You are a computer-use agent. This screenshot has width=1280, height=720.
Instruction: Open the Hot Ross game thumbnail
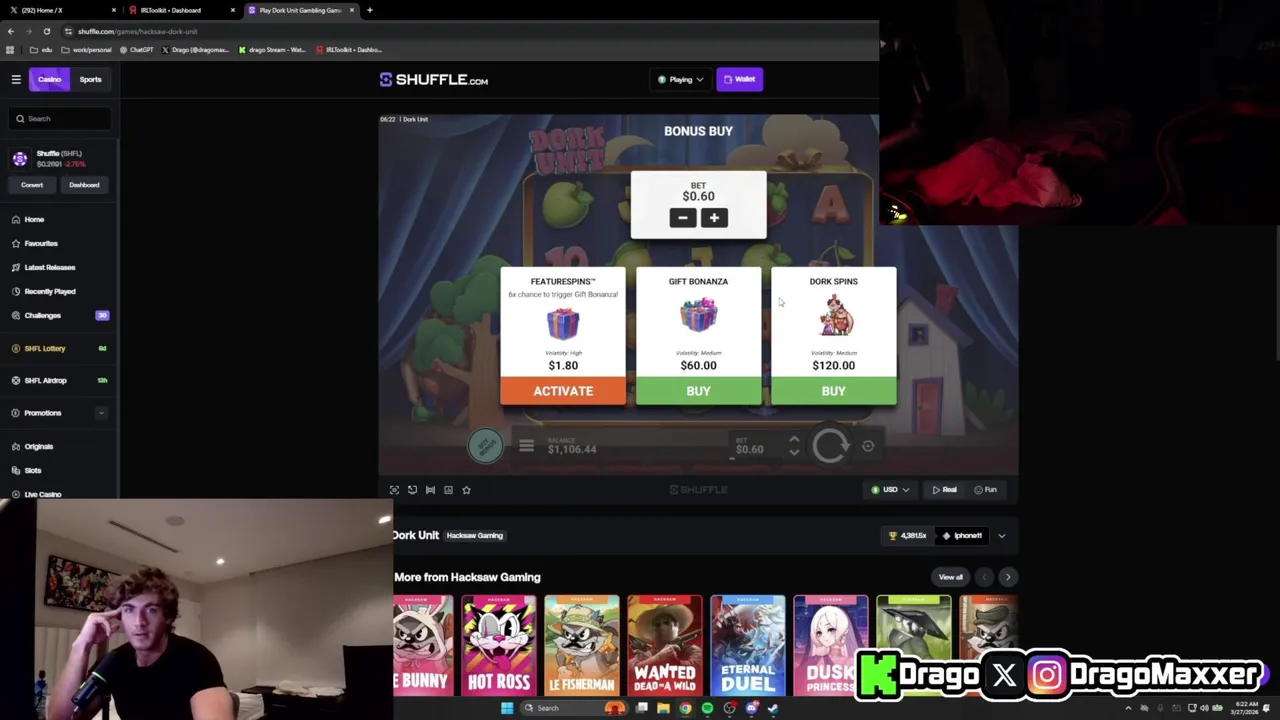498,645
